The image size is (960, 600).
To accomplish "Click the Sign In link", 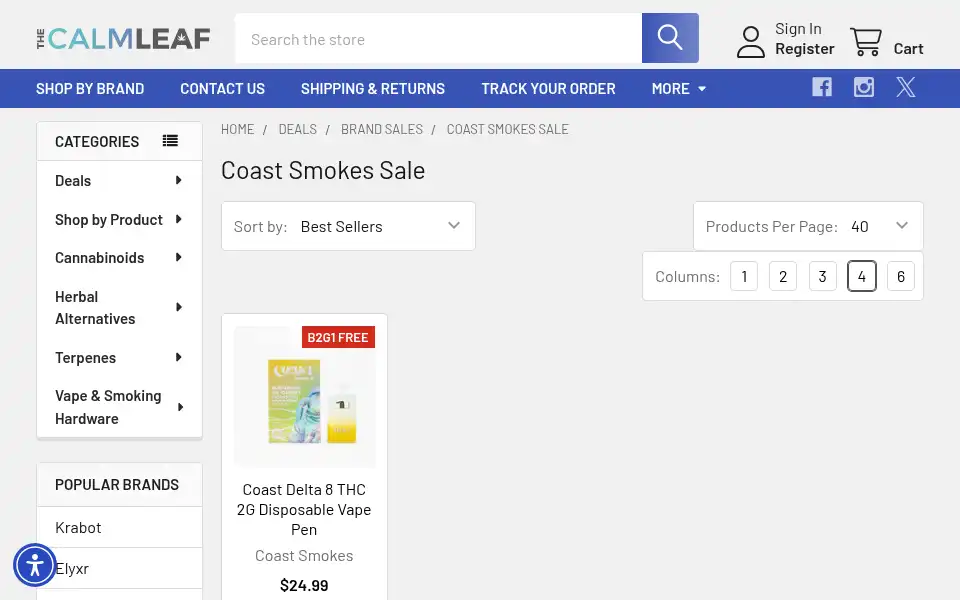I will pos(798,29).
